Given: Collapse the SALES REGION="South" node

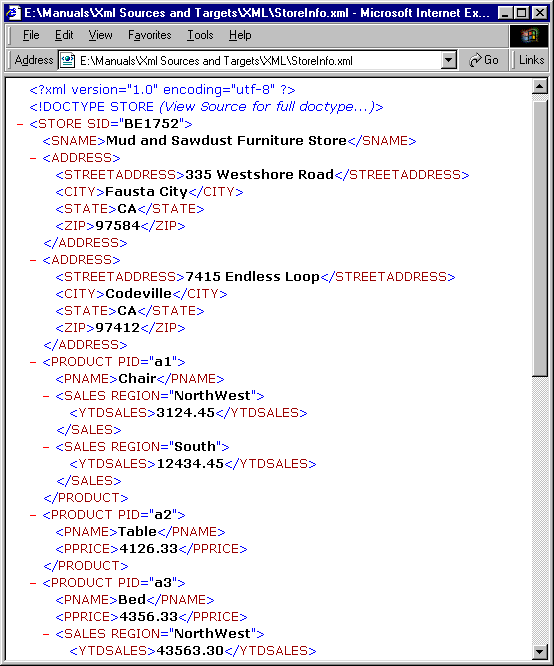Looking at the screenshot, I should 46,447.
